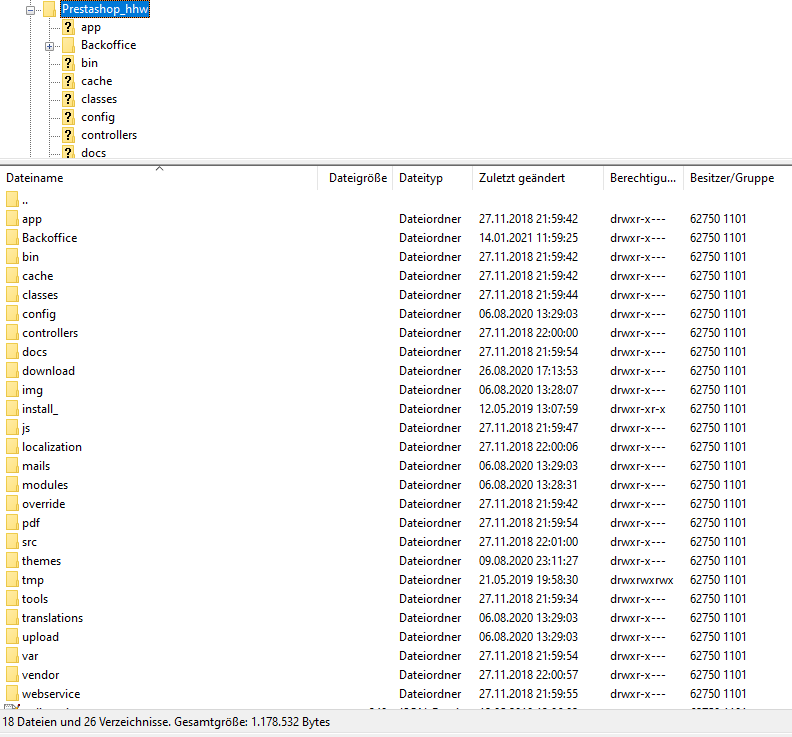This screenshot has height=737, width=792.
Task: Click permissions drwxr-xr-x of install_ row
Action: click(637, 409)
